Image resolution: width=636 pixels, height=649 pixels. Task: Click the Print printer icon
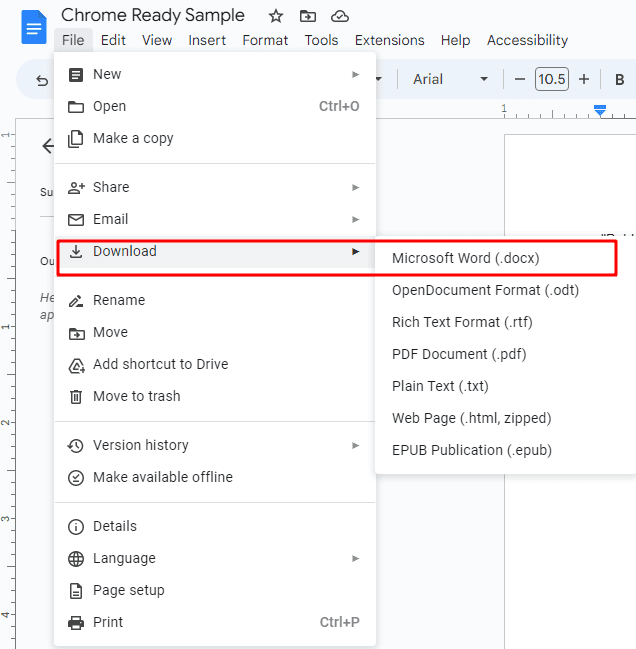click(76, 623)
